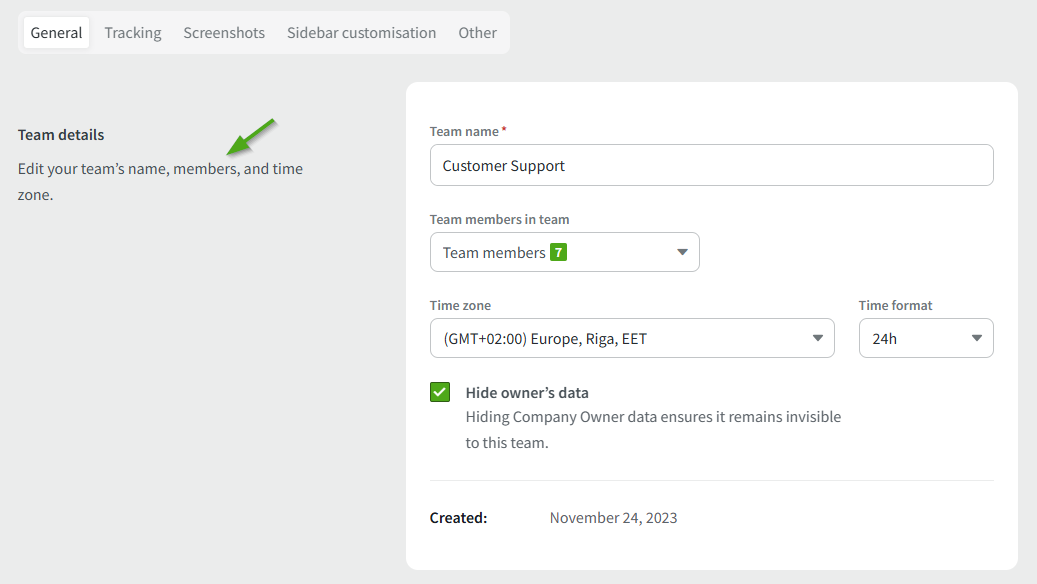
Task: Click the Time zone caret icon
Action: (817, 339)
